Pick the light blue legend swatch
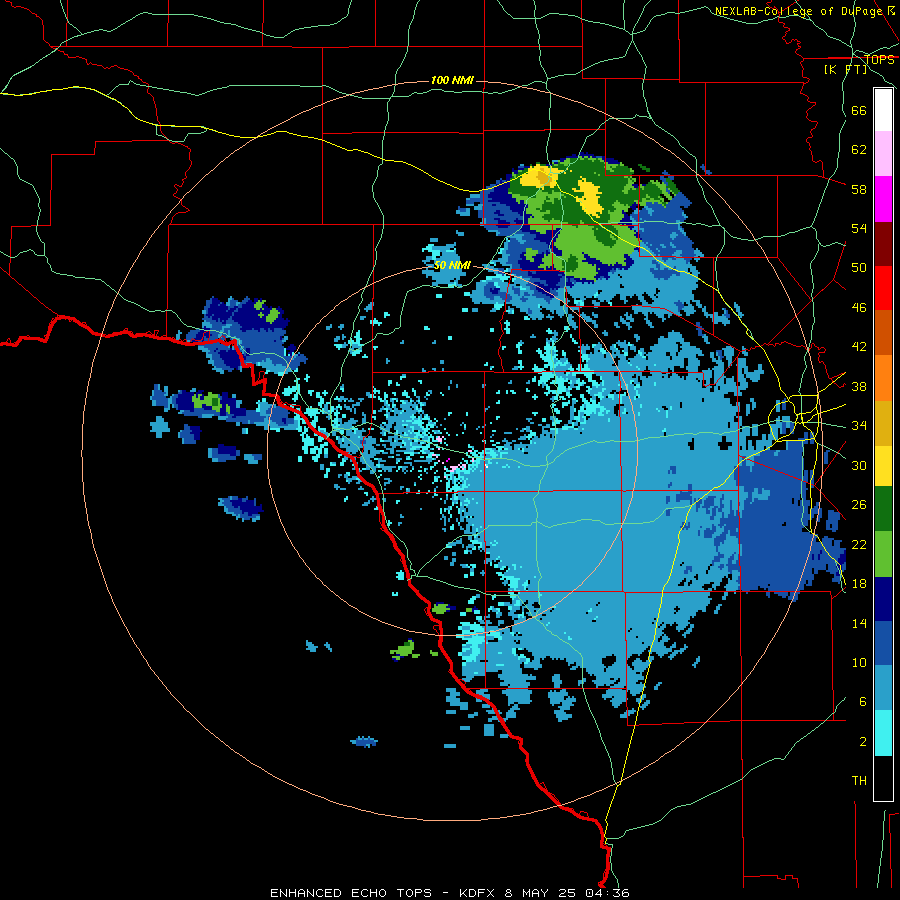Screen dimensions: 900x900 [883, 688]
